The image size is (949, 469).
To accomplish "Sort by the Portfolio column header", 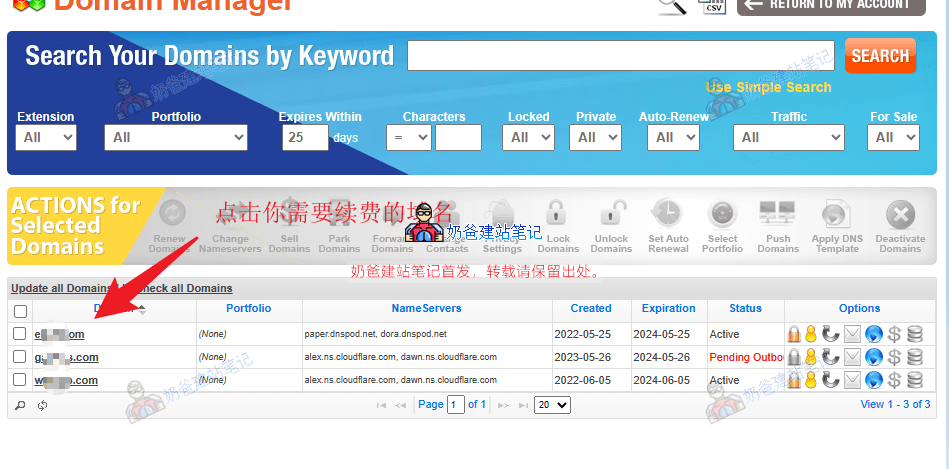I will click(x=249, y=308).
